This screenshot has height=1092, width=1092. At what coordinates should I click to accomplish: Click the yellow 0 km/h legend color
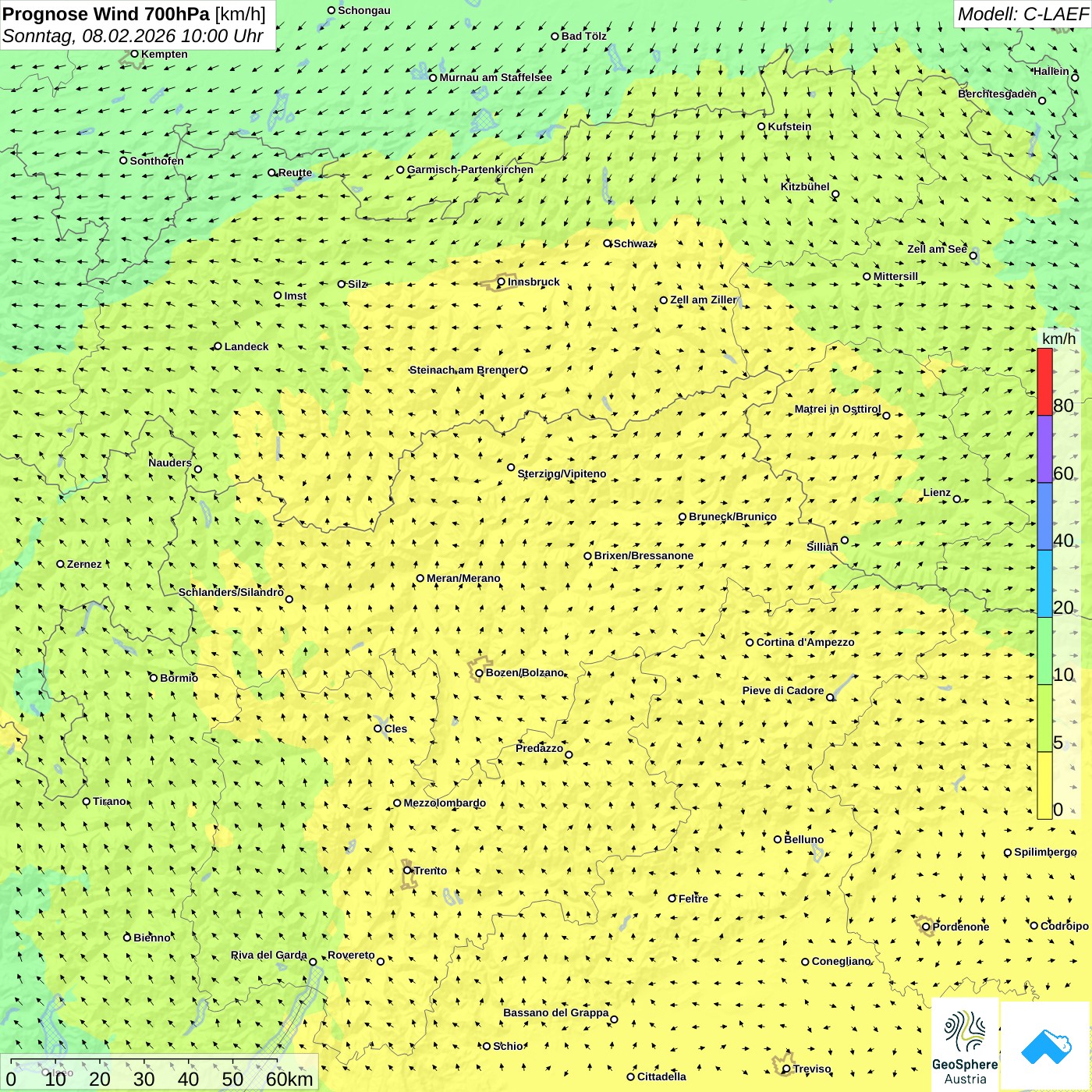coord(1044,785)
